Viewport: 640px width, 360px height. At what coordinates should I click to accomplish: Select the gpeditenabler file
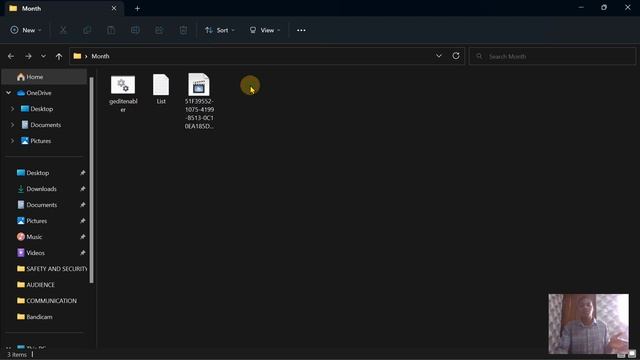point(123,93)
